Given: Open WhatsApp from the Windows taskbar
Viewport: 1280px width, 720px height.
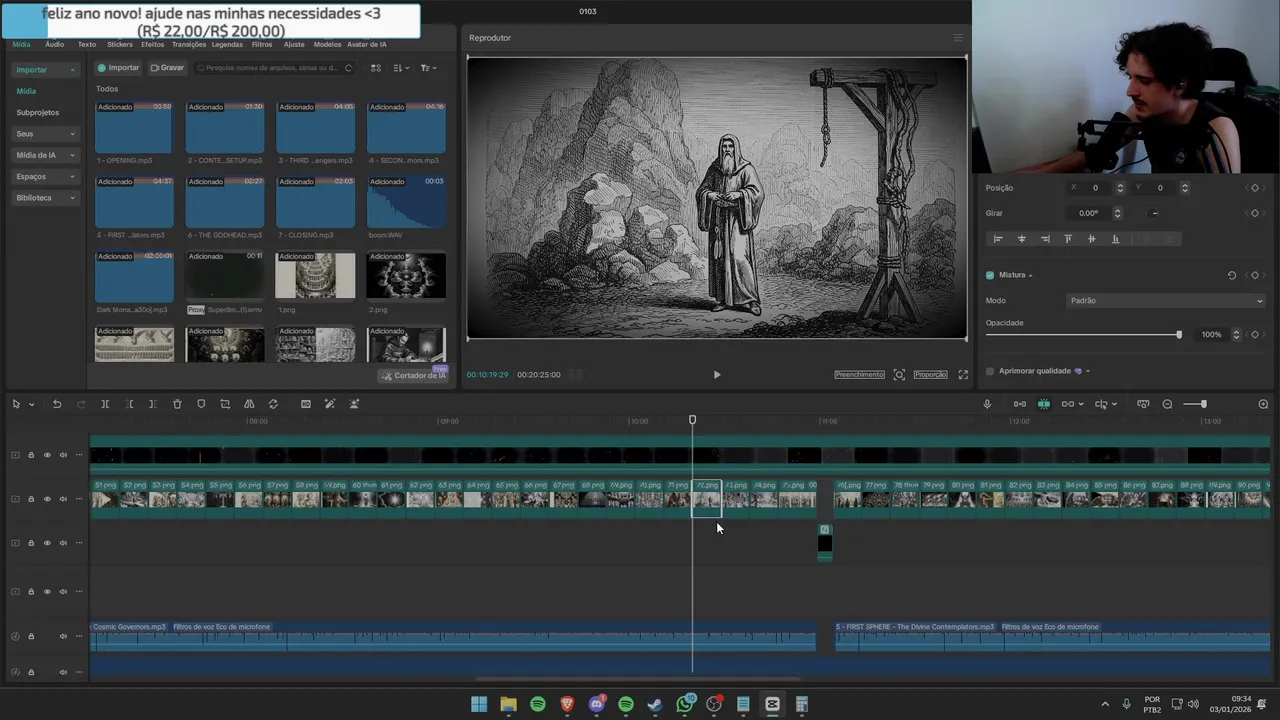Looking at the screenshot, I should click(685, 704).
